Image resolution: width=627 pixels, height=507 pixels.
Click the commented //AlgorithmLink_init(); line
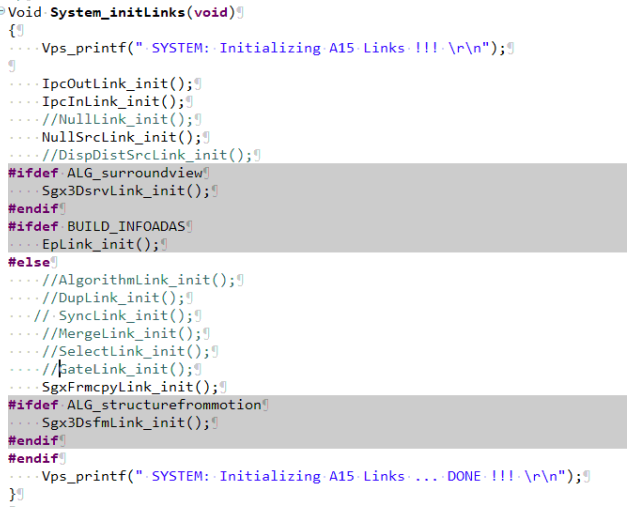tap(139, 280)
